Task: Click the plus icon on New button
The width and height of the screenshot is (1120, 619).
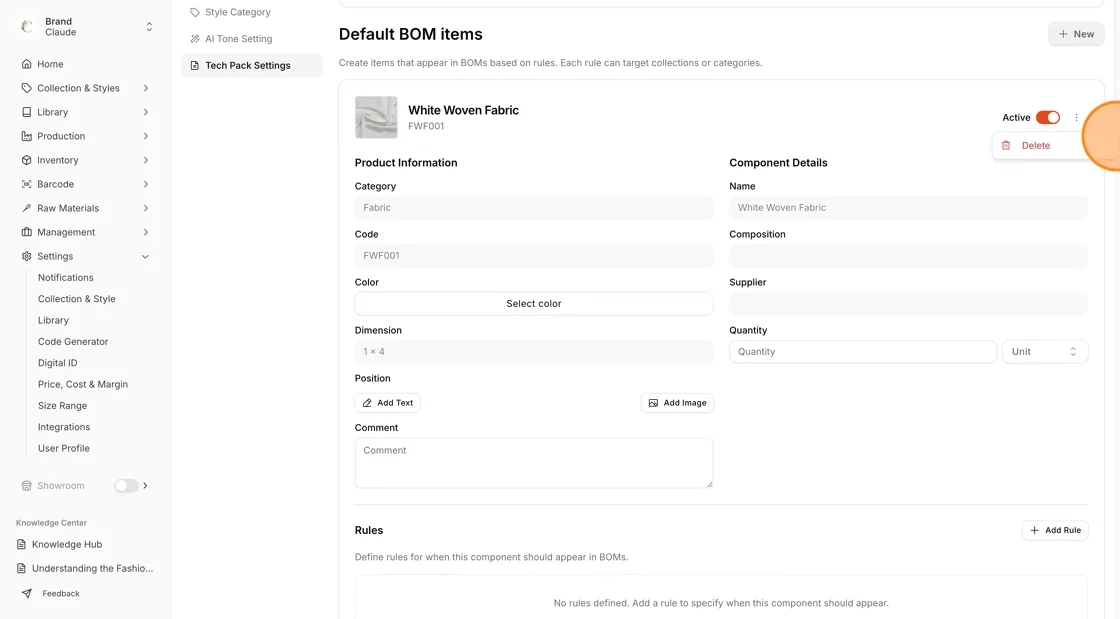Action: point(1063,34)
